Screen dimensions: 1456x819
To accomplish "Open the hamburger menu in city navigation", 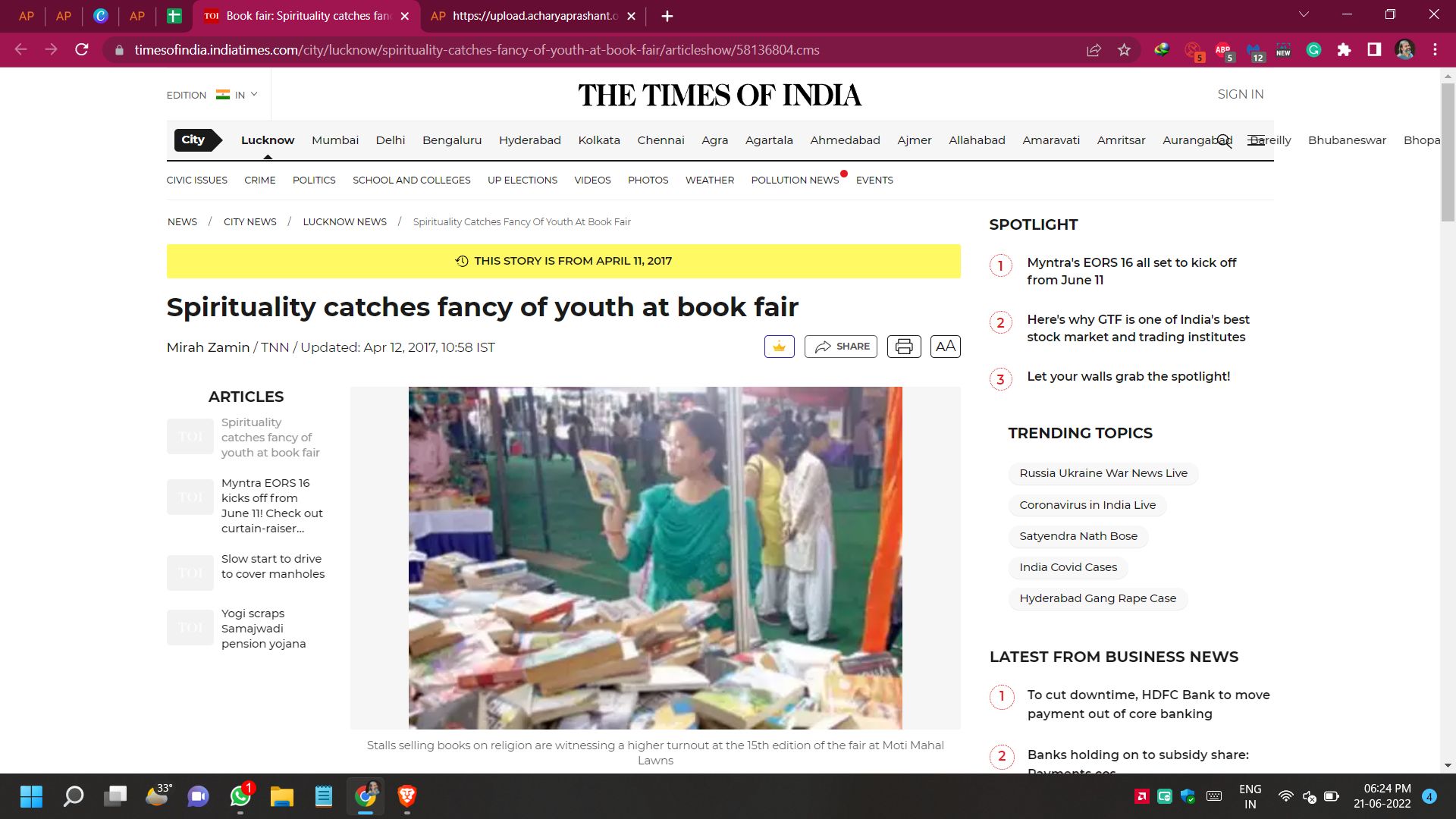I will coord(1256,141).
